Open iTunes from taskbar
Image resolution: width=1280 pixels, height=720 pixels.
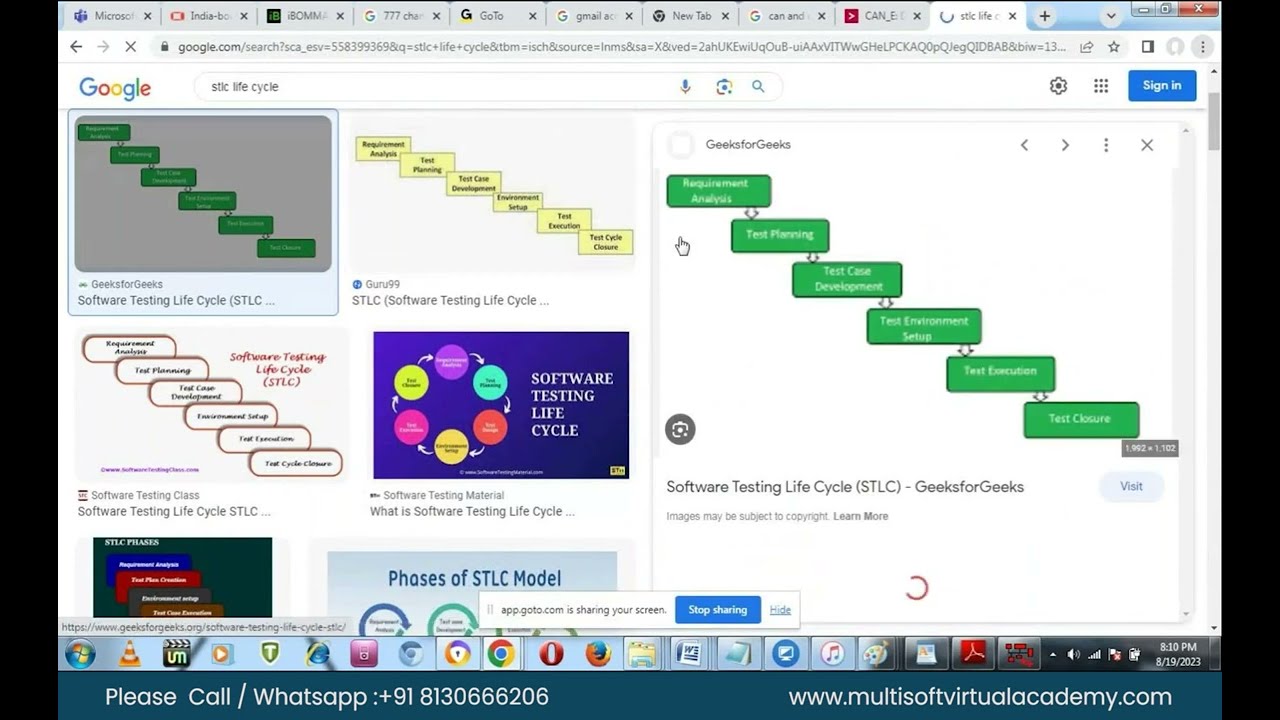click(x=832, y=654)
